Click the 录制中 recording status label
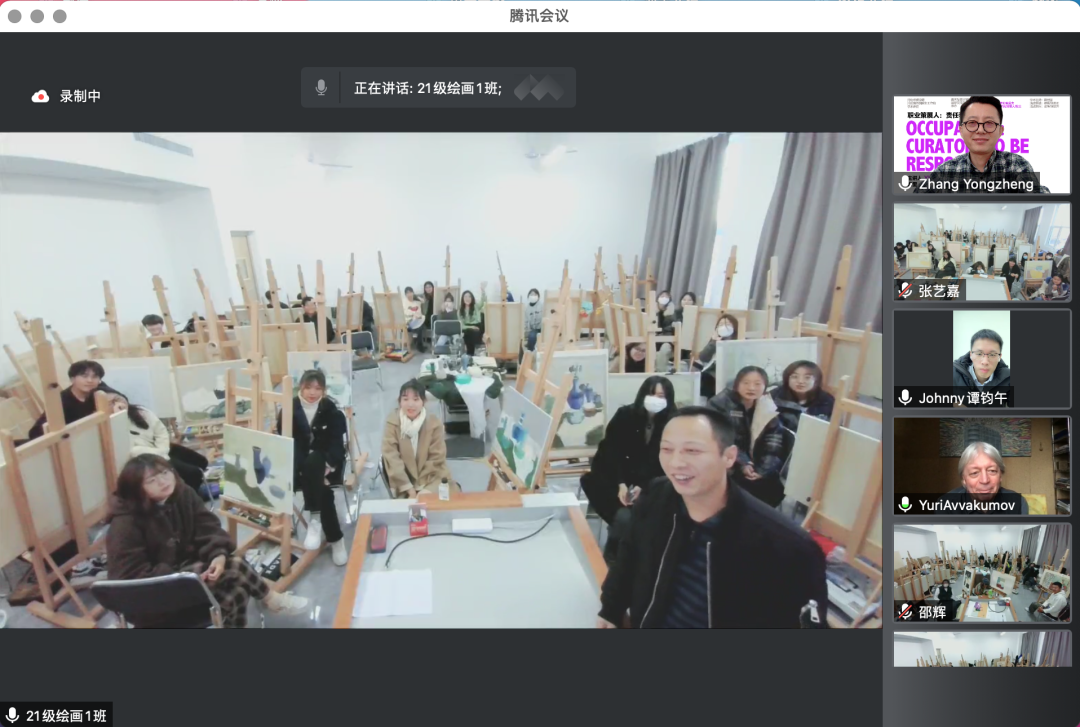The height and width of the screenshot is (727, 1080). click(80, 96)
